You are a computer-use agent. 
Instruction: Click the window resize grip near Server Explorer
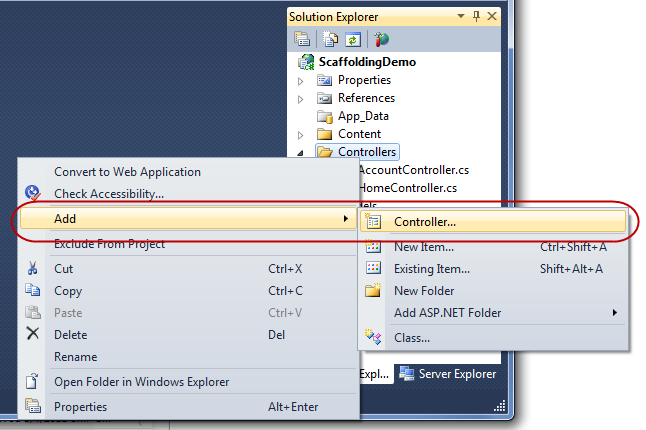(499, 406)
